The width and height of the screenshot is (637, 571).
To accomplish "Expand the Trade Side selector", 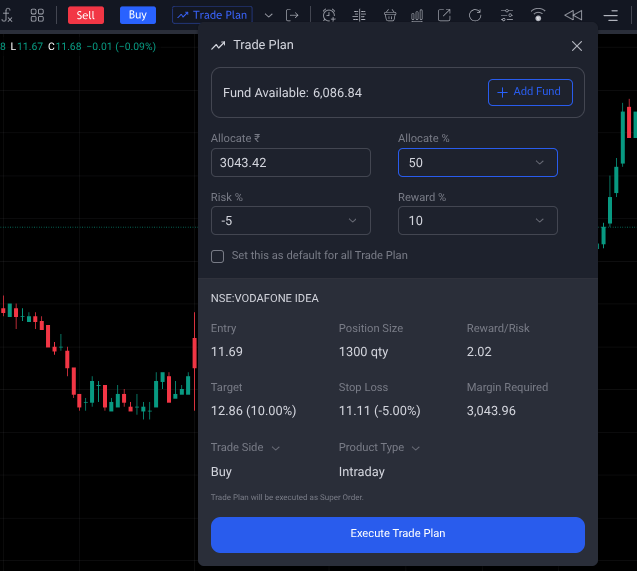I will click(245, 448).
